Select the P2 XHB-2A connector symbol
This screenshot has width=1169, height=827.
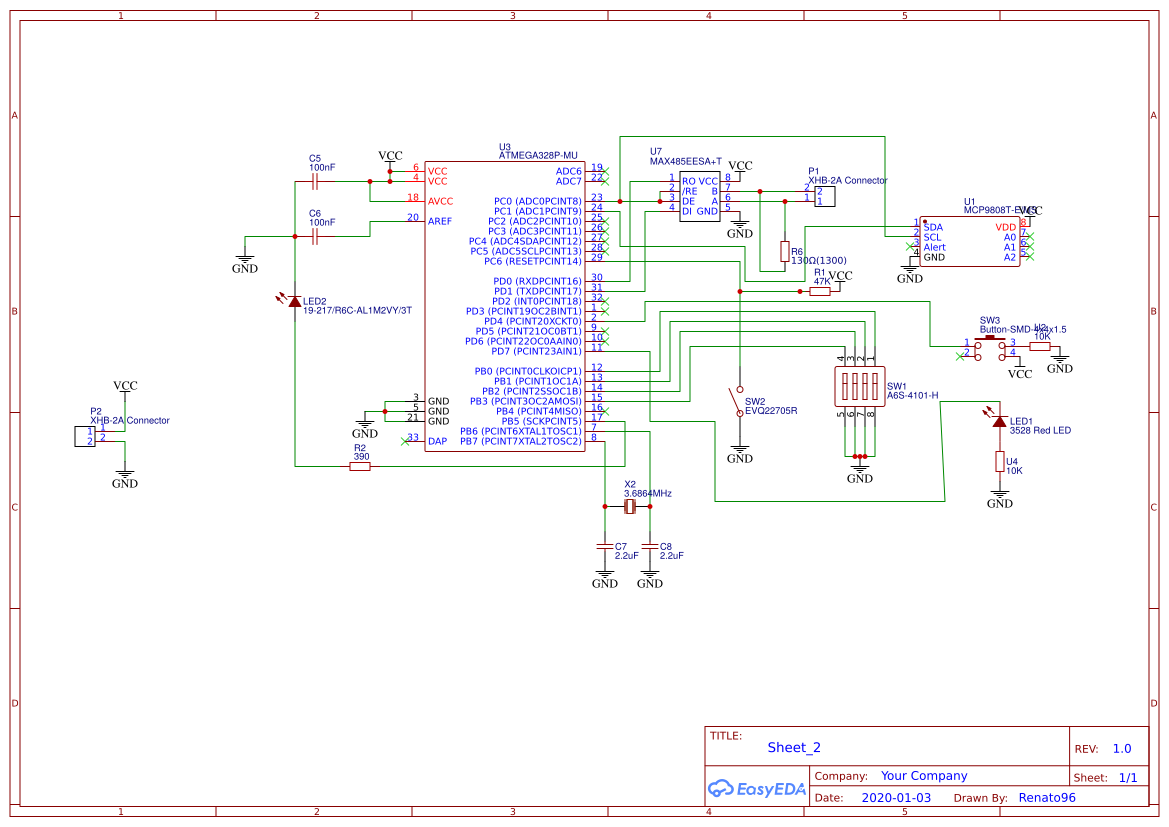coord(84,436)
